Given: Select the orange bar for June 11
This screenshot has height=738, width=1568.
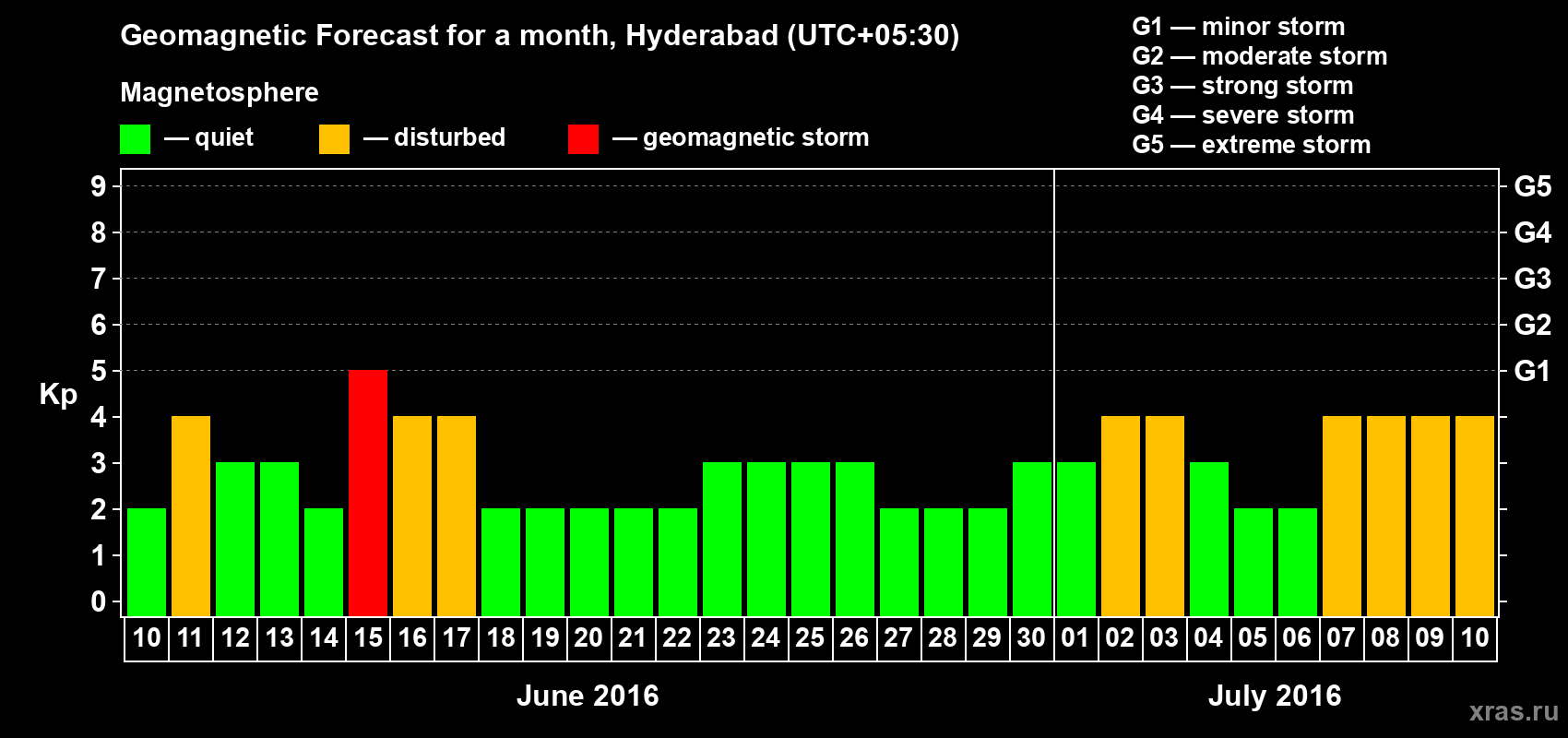Looking at the screenshot, I should (x=191, y=517).
